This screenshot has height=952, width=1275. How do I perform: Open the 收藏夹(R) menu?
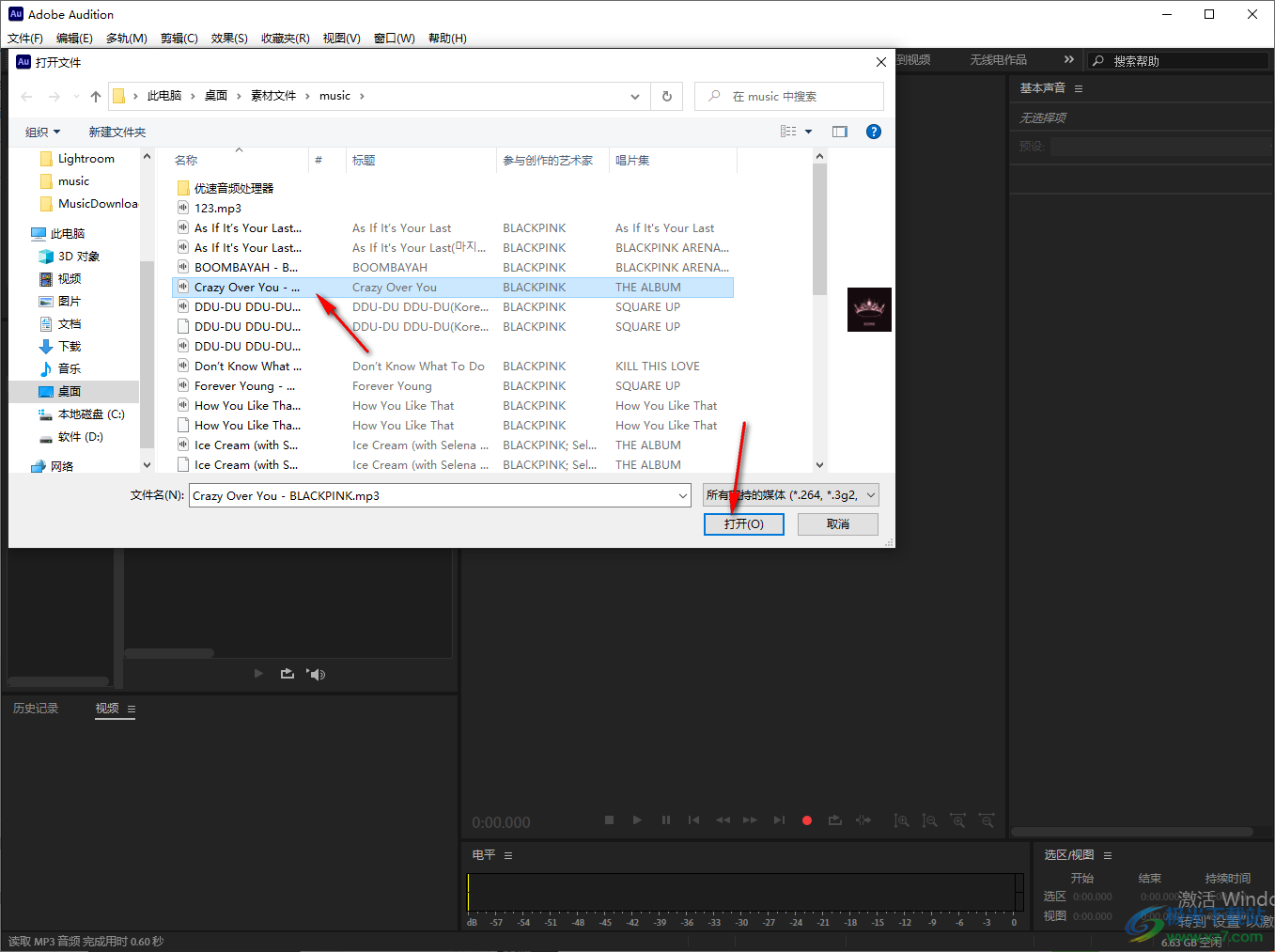[x=286, y=39]
